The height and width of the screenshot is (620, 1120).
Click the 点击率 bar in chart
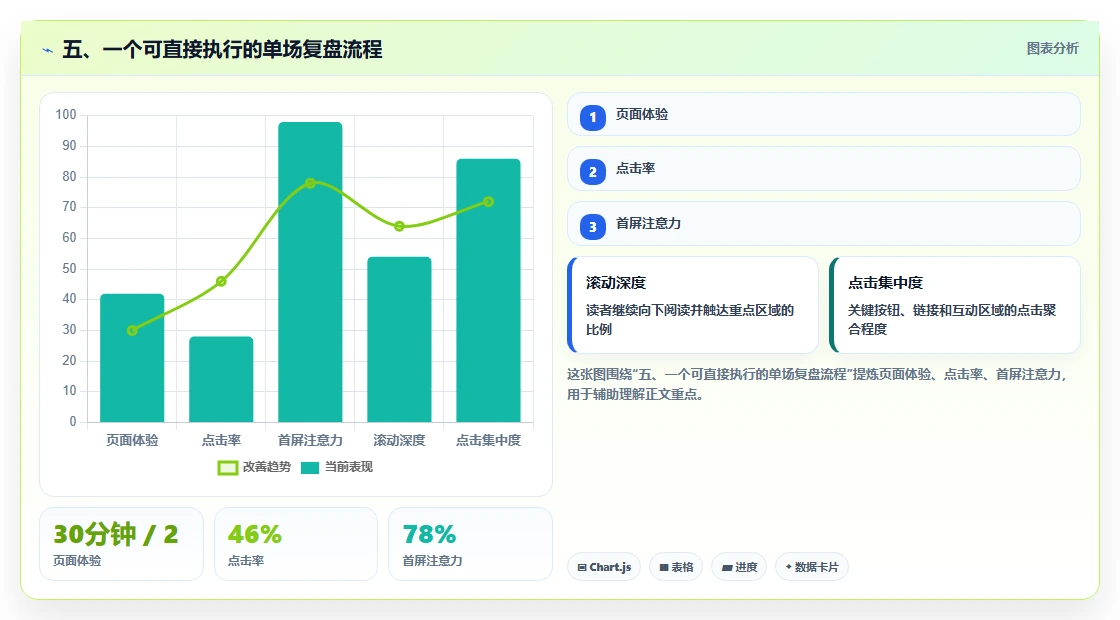tap(221, 379)
